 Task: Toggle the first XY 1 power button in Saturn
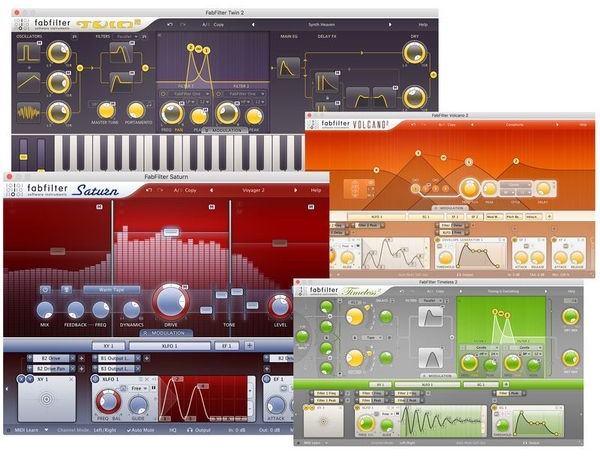pos(21,379)
